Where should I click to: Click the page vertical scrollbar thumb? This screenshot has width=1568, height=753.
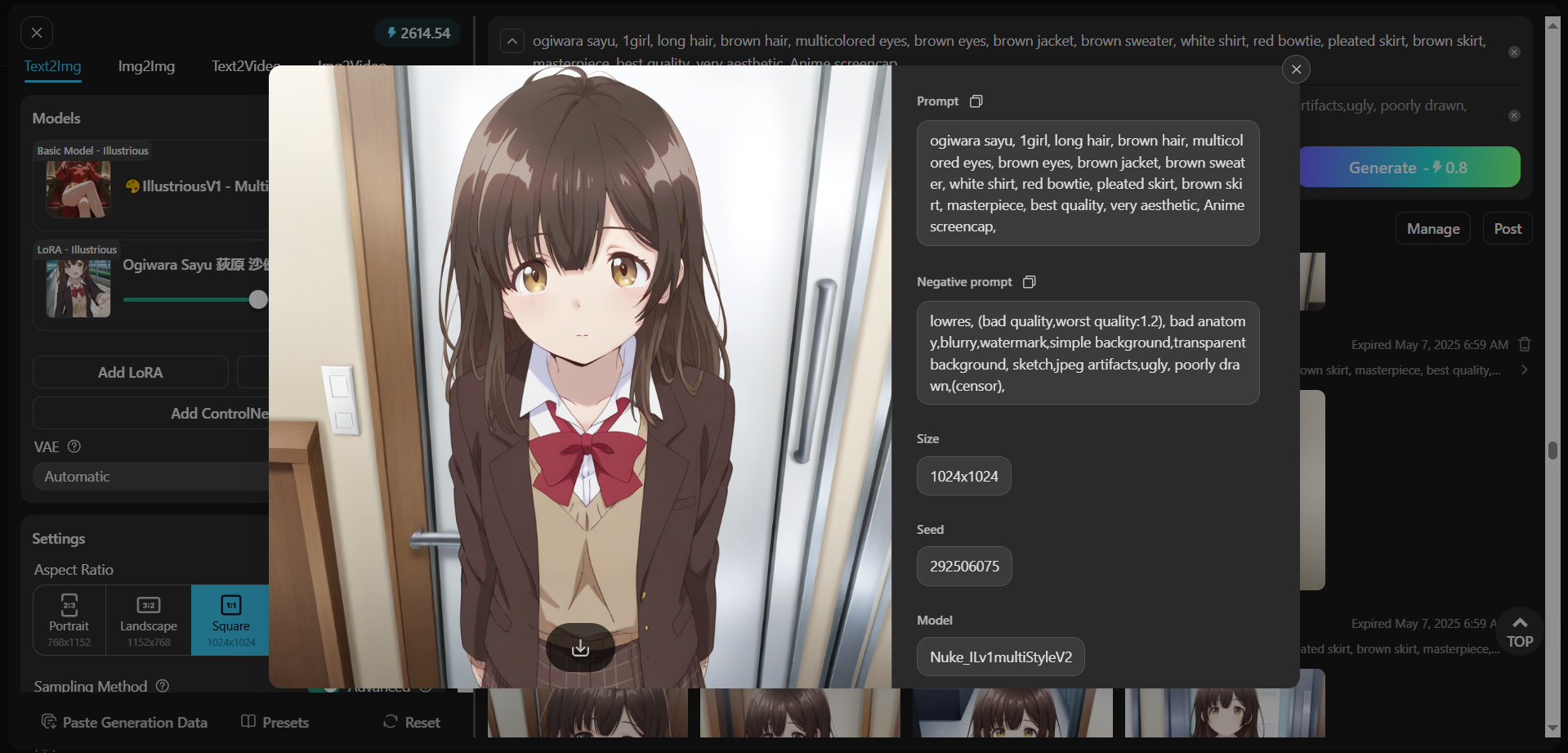pos(1552,450)
